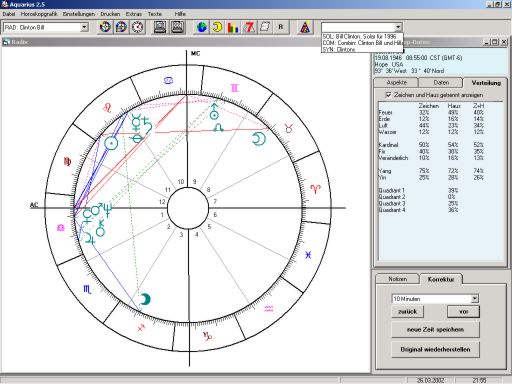This screenshot has height=384, width=512.
Task: Collapse the open comparison chart dropdown arrow
Action: (398, 27)
